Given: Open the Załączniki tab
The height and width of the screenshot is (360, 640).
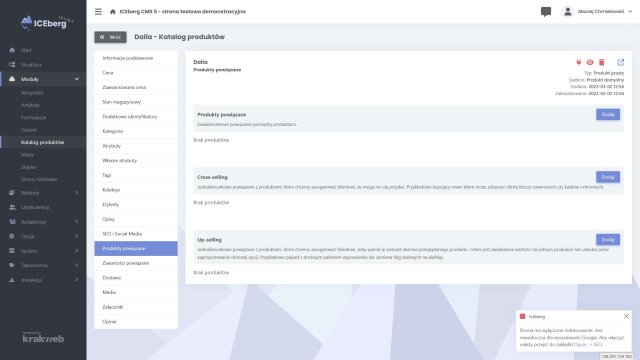Looking at the screenshot, I should tap(136, 307).
